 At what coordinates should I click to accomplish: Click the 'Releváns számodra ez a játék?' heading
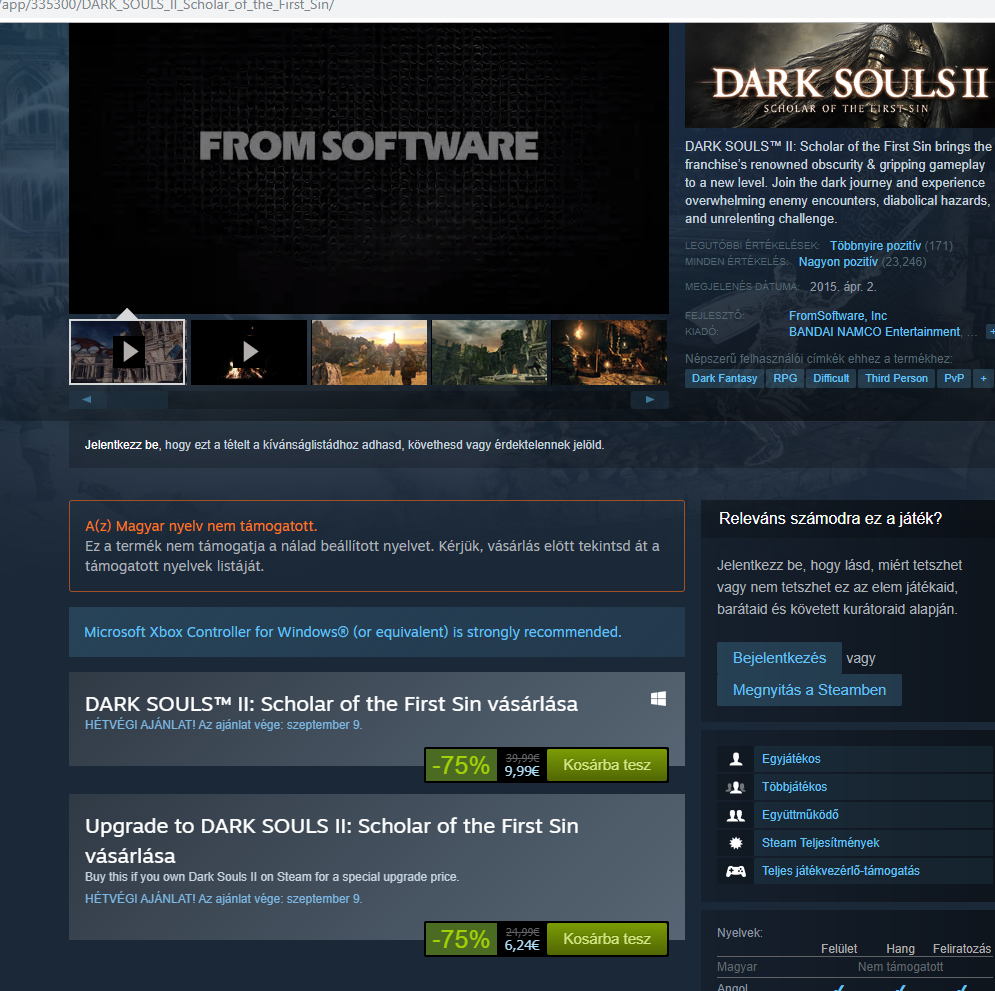830,518
